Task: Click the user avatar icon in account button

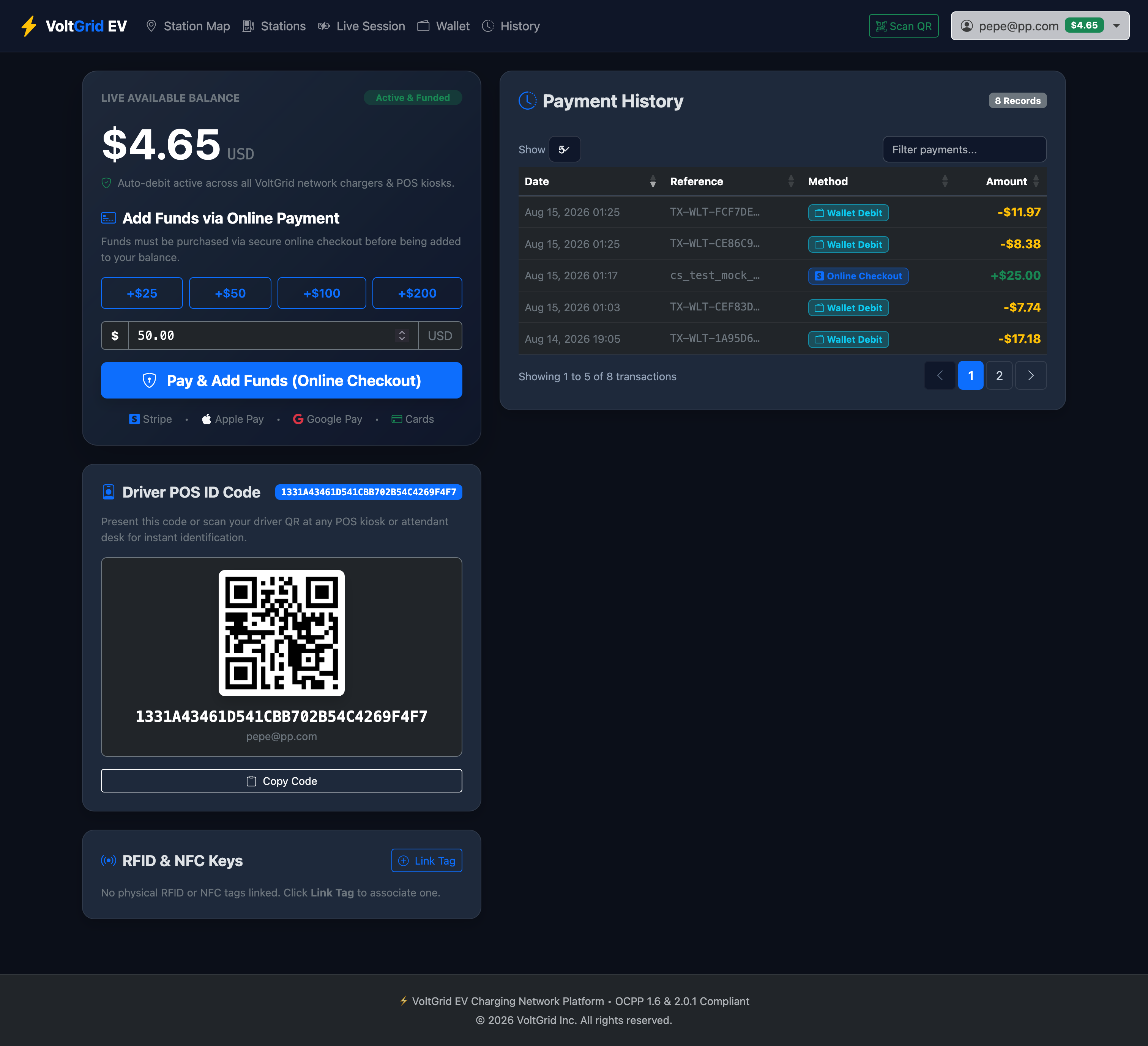Action: tap(967, 26)
